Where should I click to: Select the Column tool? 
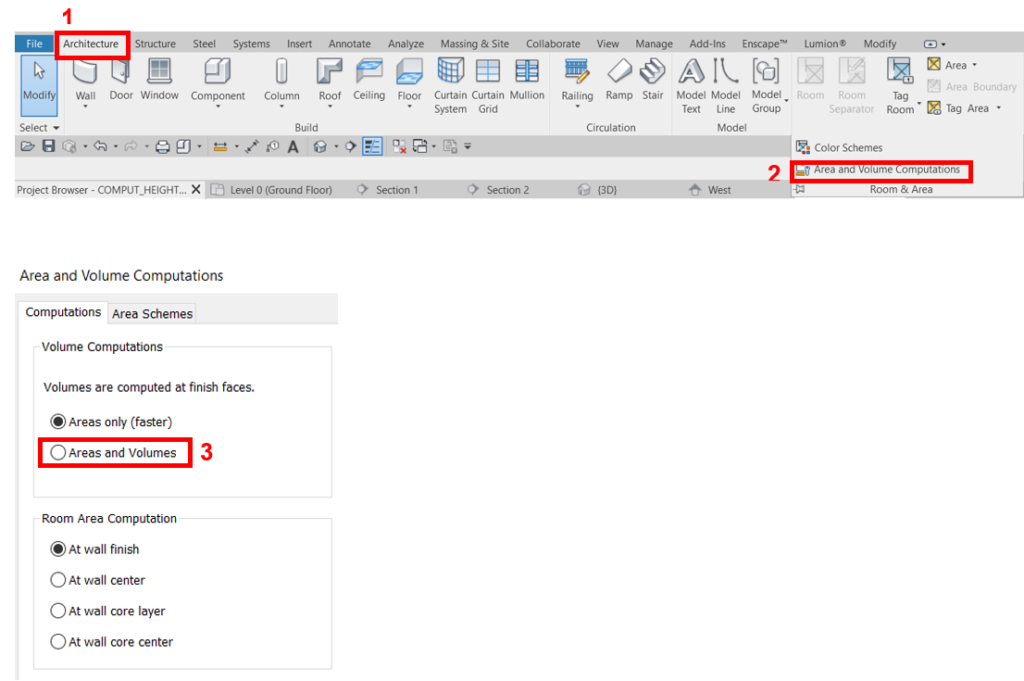281,78
